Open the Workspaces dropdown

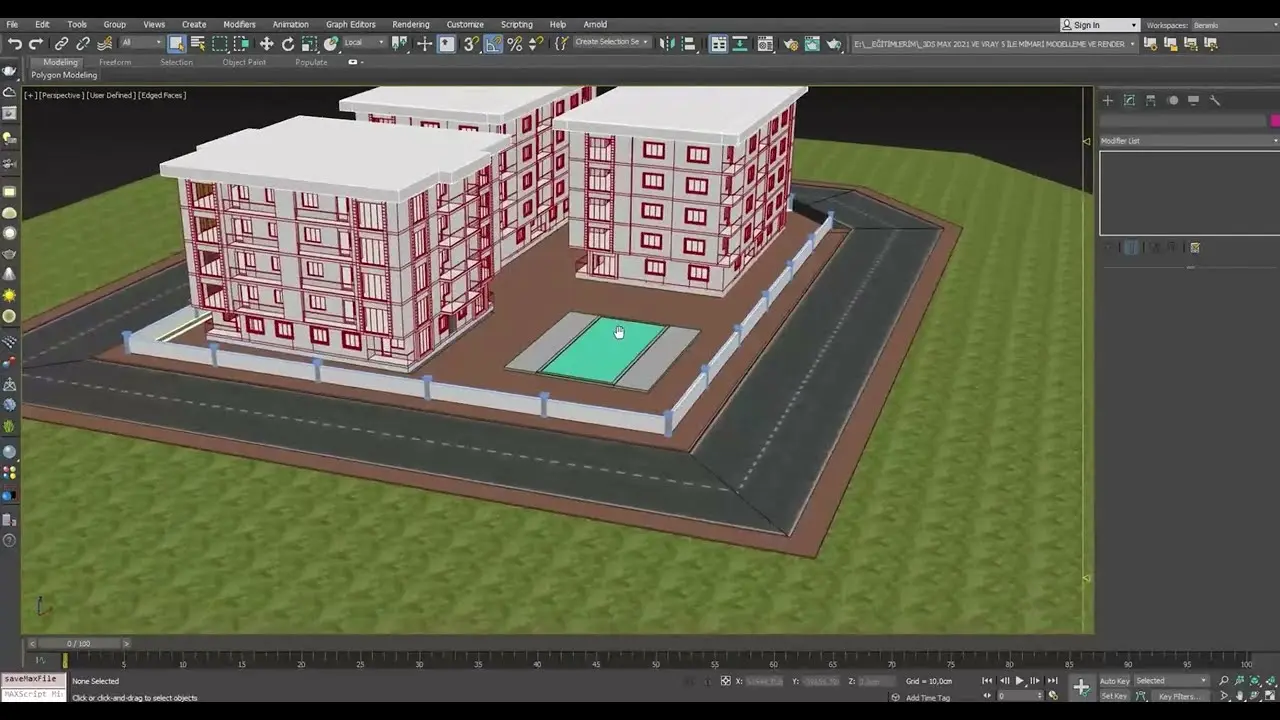(x=1236, y=25)
